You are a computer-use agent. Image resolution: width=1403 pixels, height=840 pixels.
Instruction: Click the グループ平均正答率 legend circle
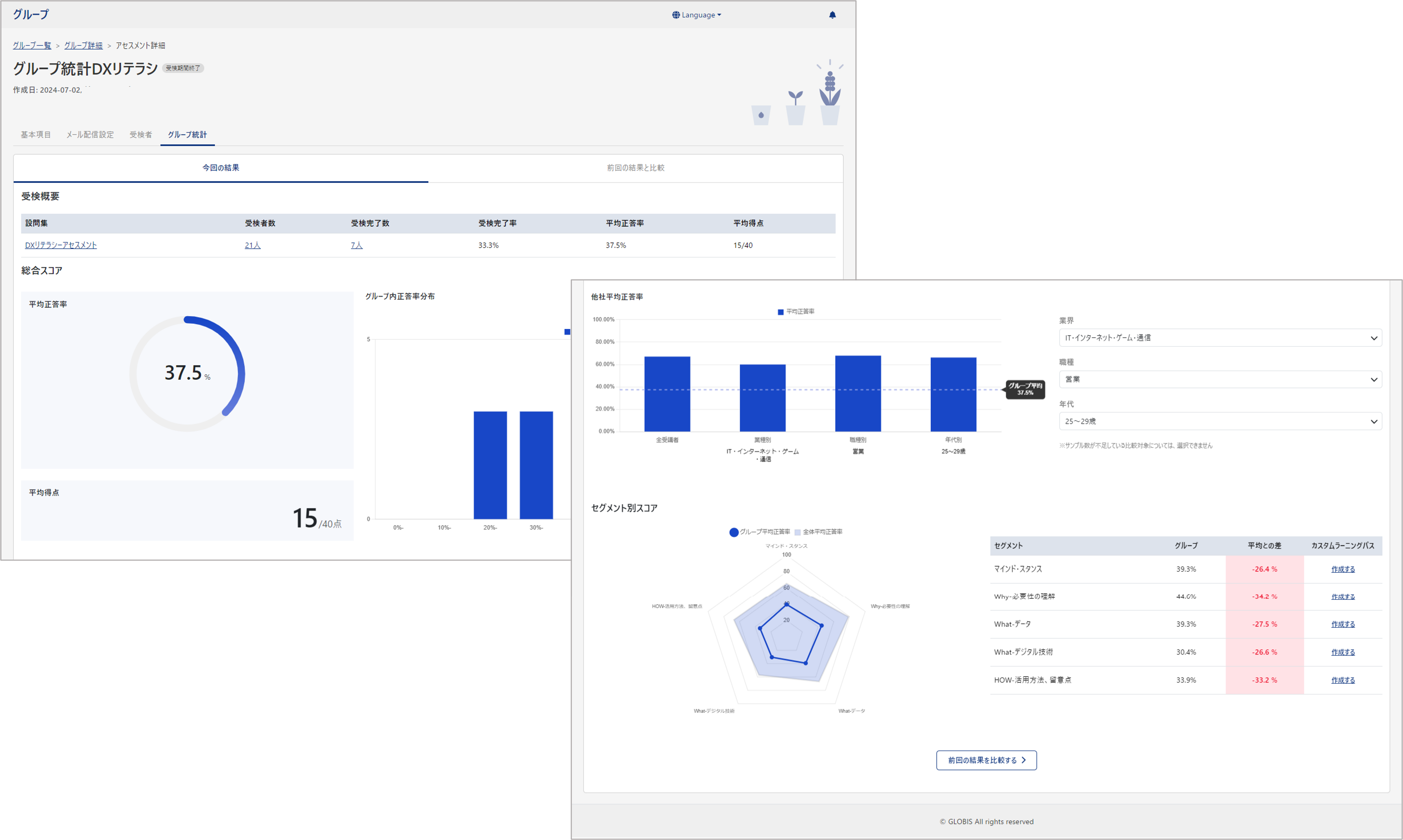733,532
